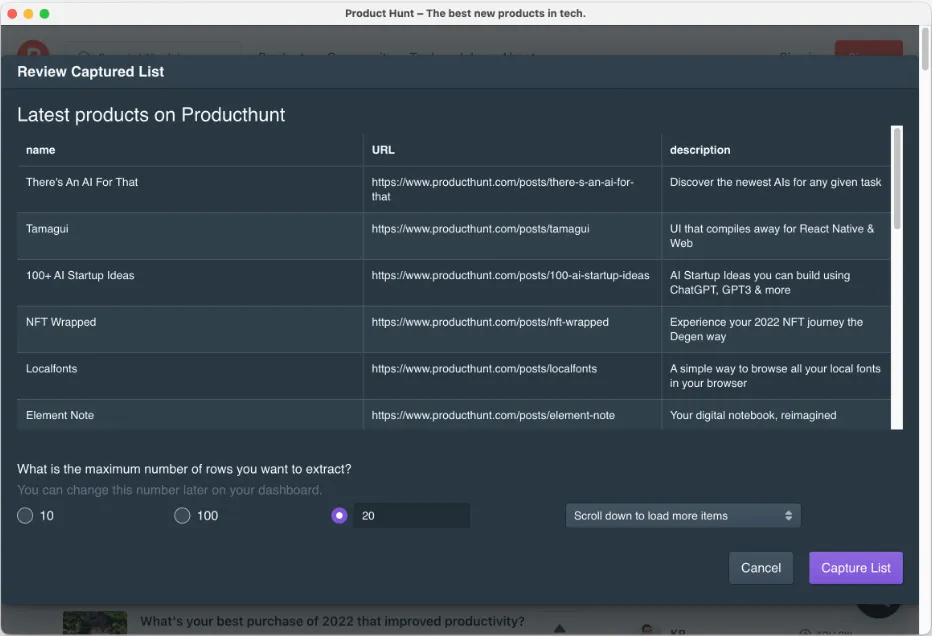Click the captured list table scrollbar
932x636 pixels.
(897, 178)
